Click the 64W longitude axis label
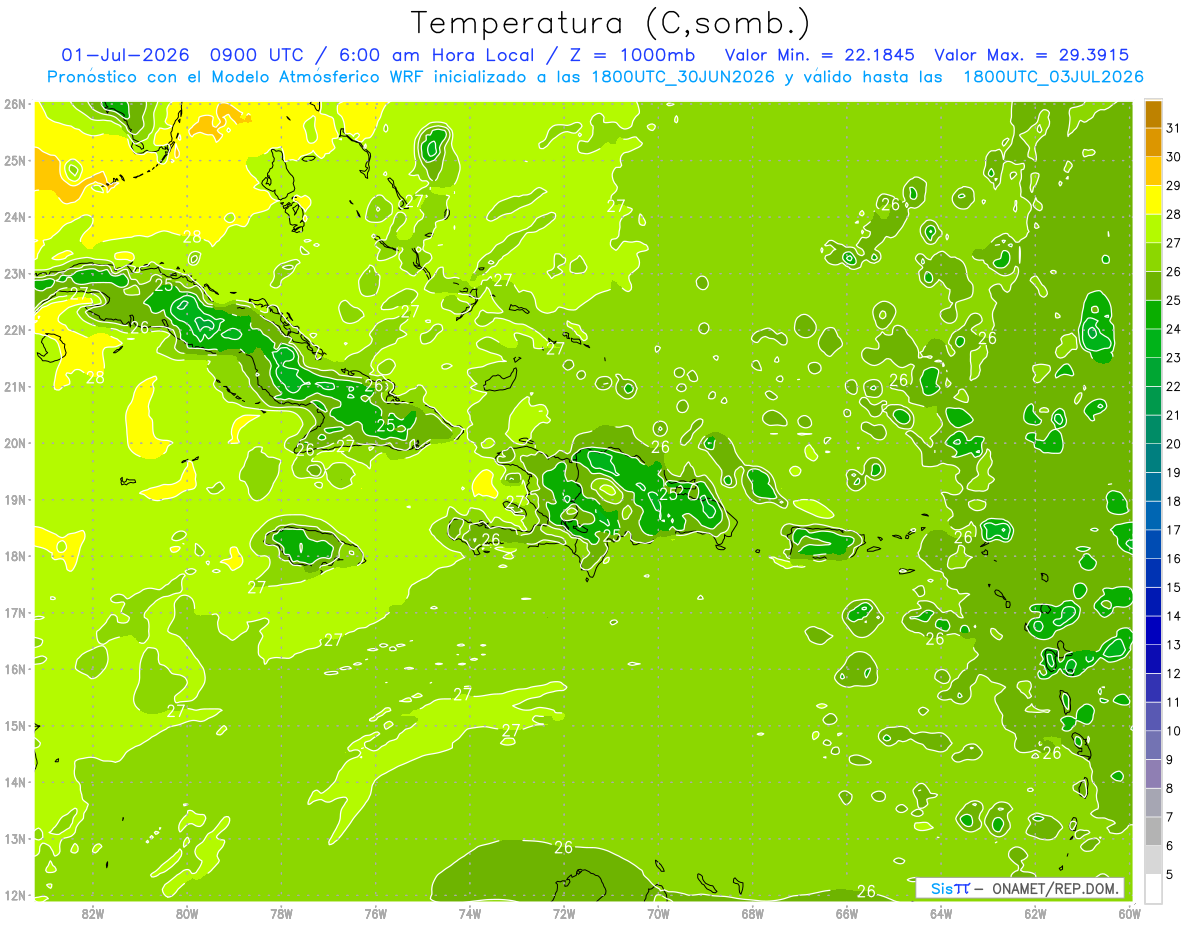 941,912
